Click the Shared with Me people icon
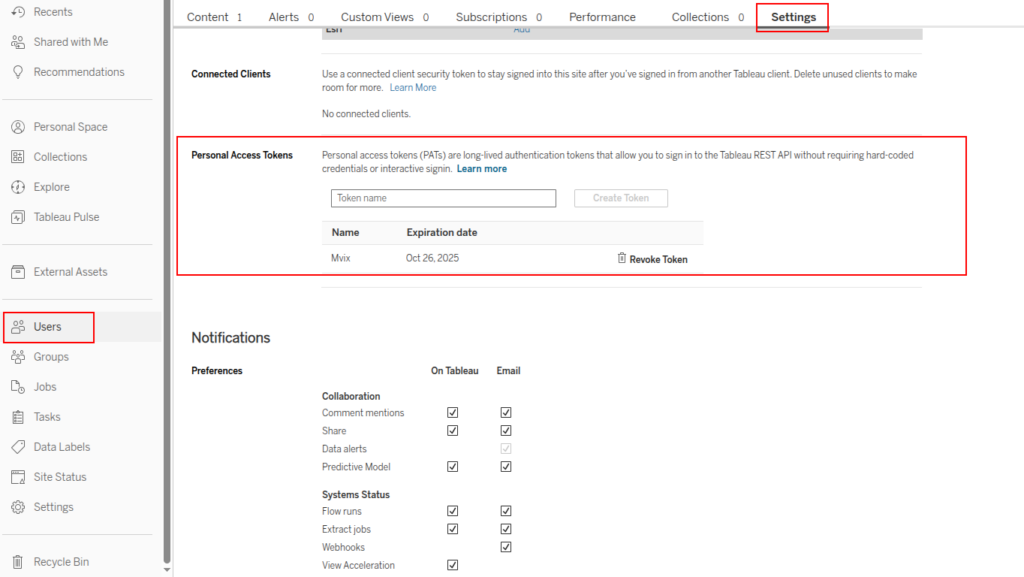The height and width of the screenshot is (577, 1024). 18,42
